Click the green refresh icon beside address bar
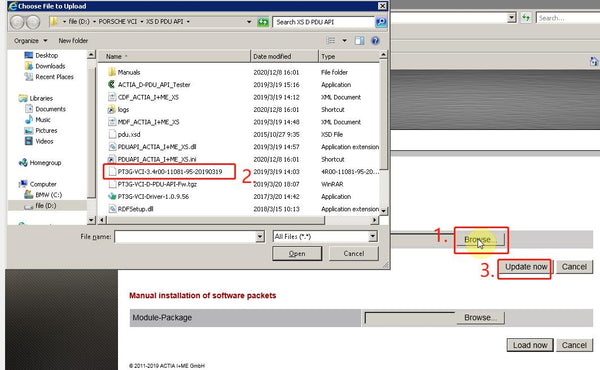This screenshot has height=370, width=600. pos(263,22)
